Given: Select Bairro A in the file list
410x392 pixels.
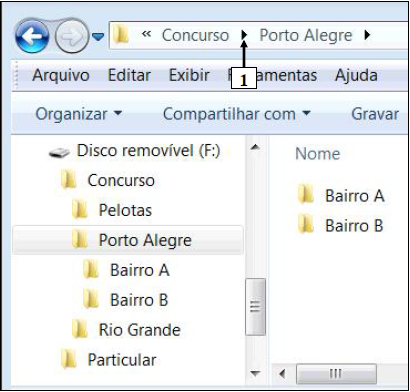Looking at the screenshot, I should click(x=355, y=196).
